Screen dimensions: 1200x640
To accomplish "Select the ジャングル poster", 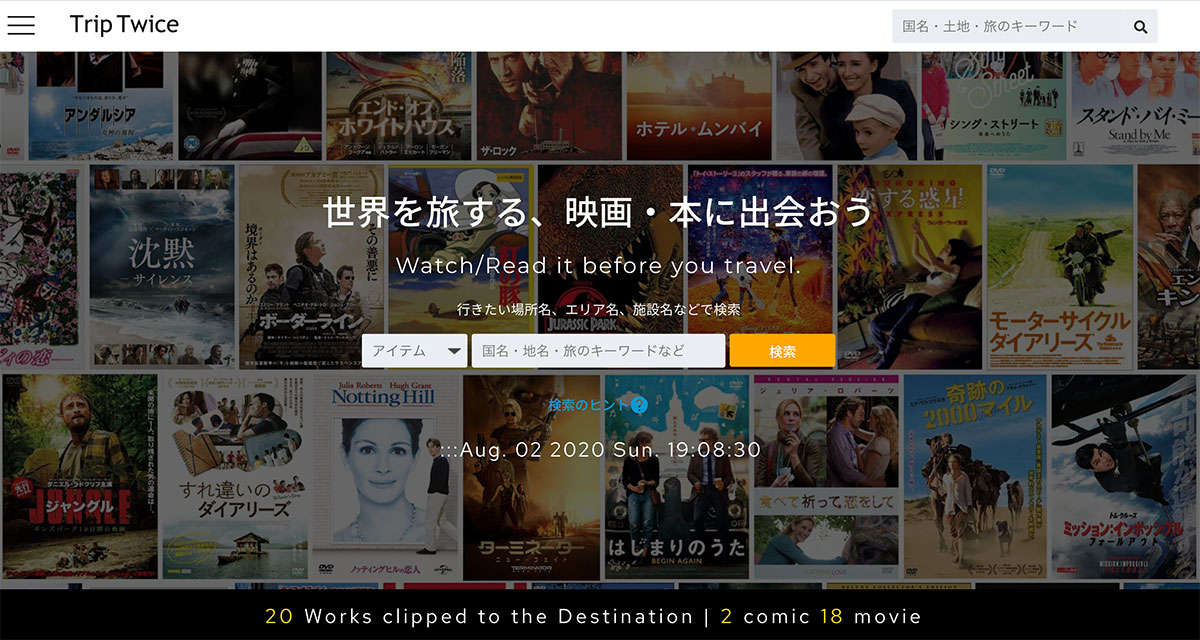I will click(x=79, y=476).
